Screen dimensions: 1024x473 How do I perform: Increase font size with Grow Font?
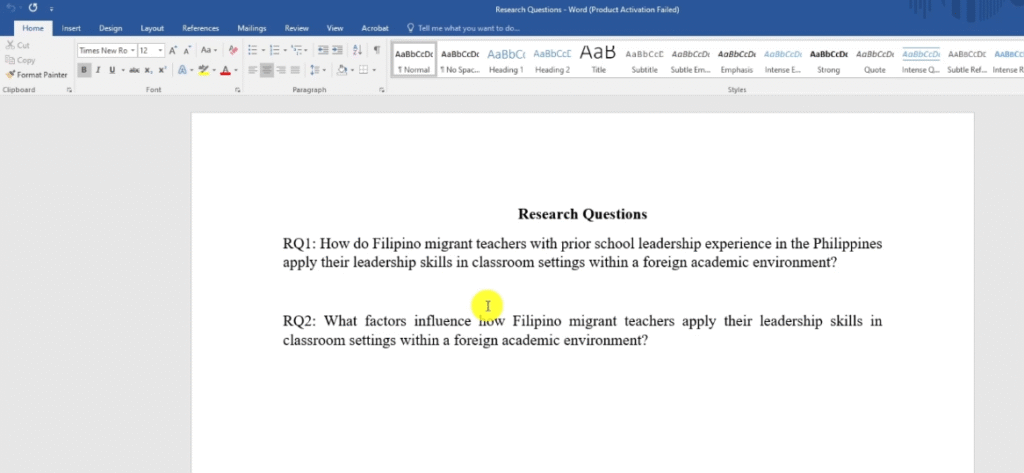click(x=173, y=50)
